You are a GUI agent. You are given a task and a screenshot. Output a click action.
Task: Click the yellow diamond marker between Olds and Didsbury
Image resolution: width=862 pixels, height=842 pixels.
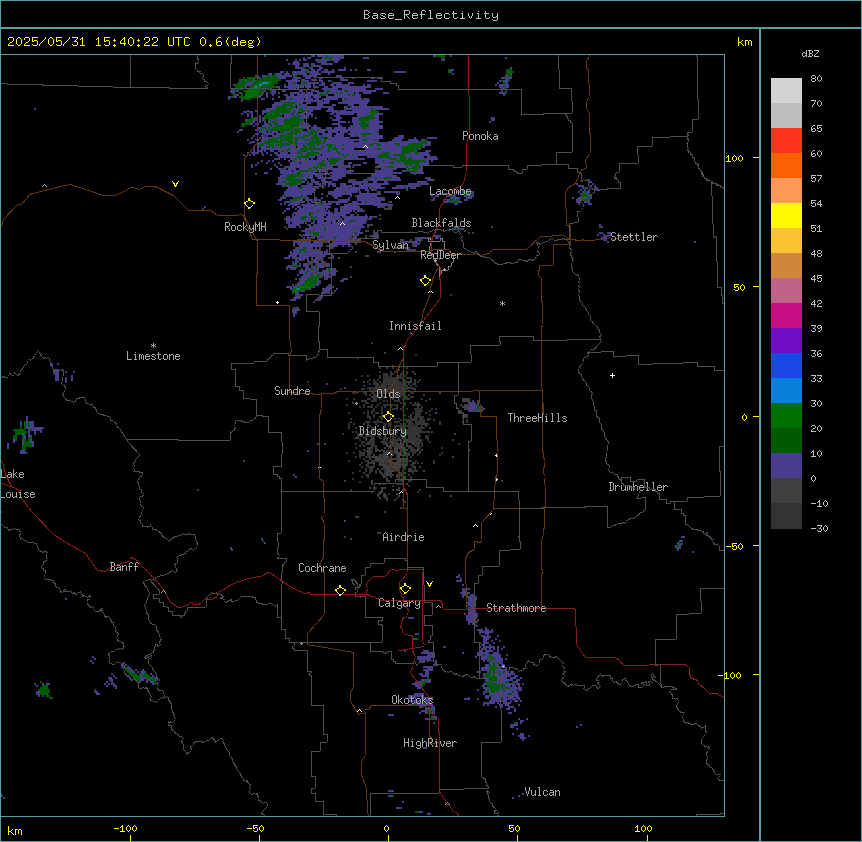(x=388, y=417)
